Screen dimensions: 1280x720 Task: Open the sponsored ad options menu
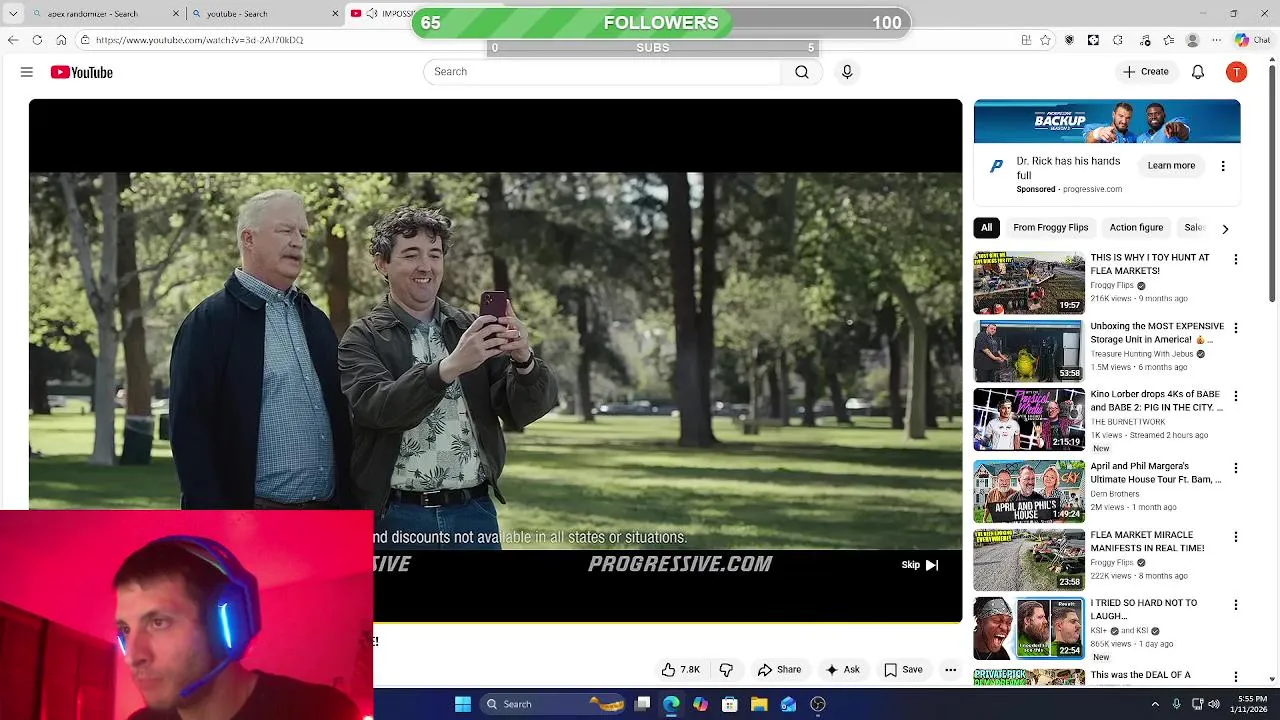1223,166
